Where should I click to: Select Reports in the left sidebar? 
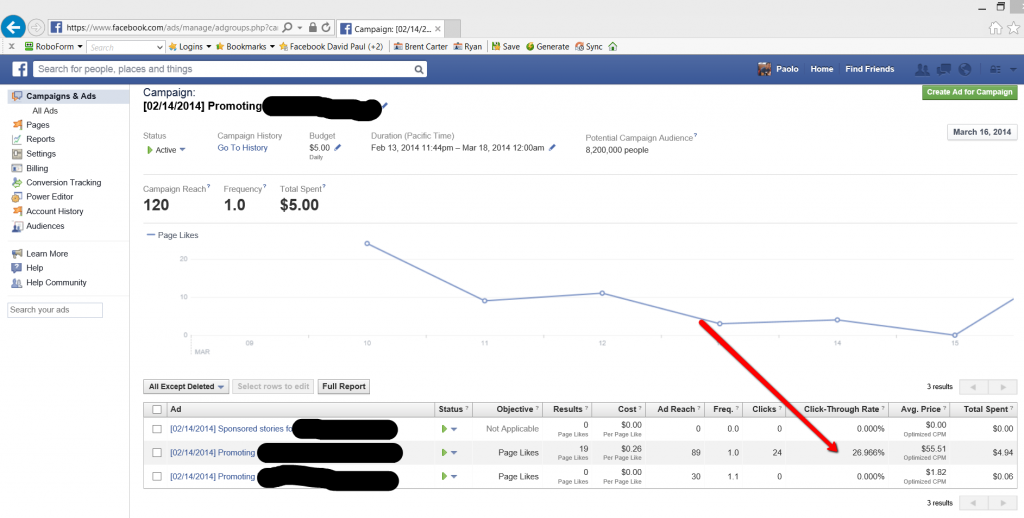click(x=40, y=139)
